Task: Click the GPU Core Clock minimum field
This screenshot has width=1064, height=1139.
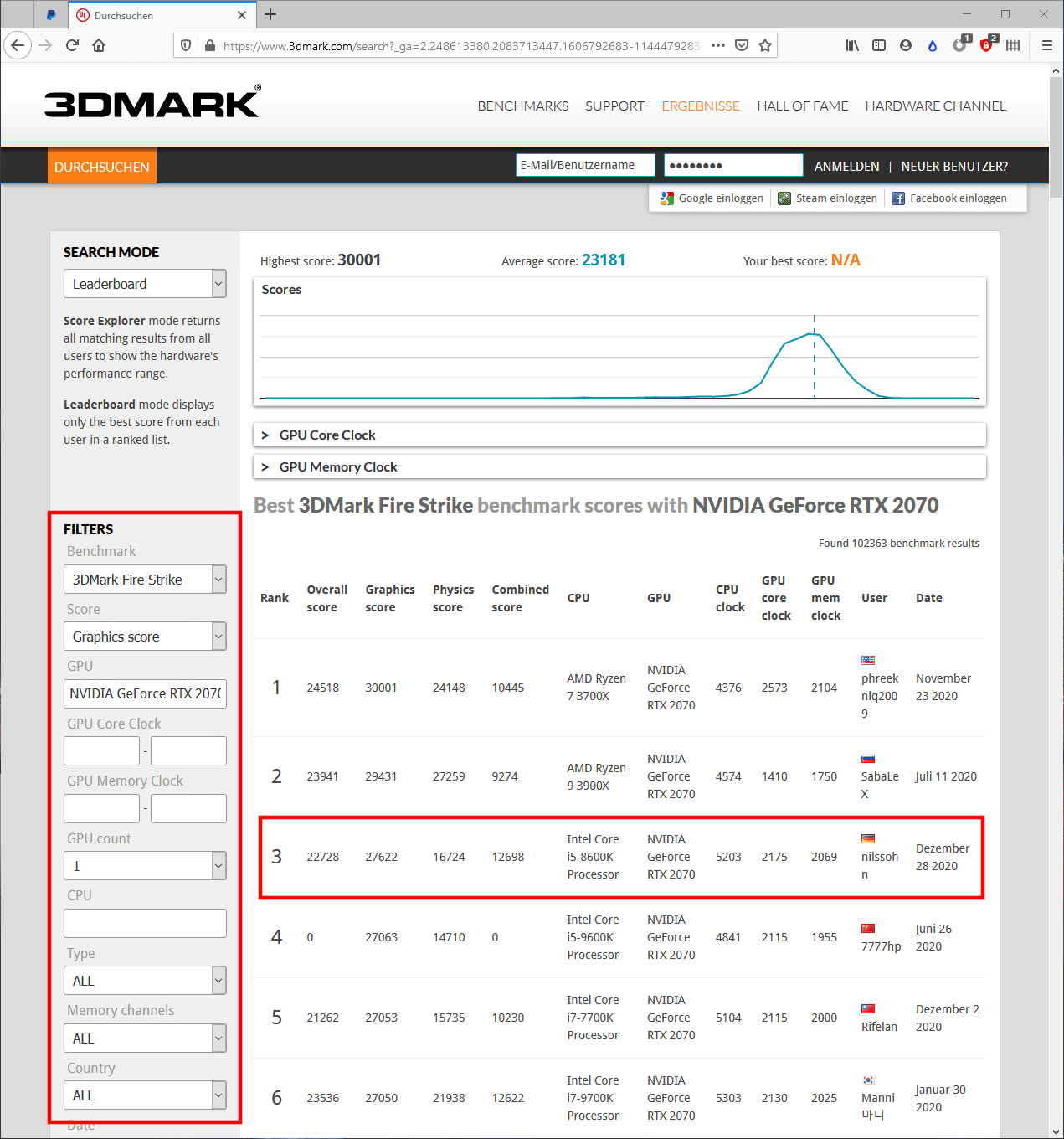Action: (101, 751)
